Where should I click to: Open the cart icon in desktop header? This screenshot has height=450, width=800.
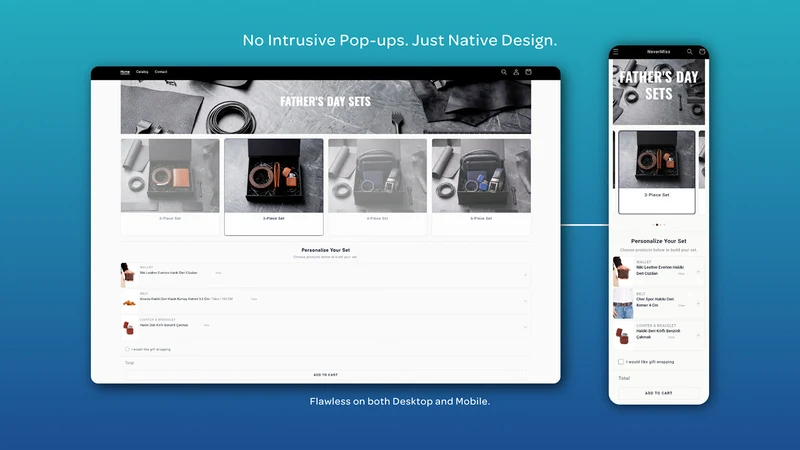(x=529, y=72)
